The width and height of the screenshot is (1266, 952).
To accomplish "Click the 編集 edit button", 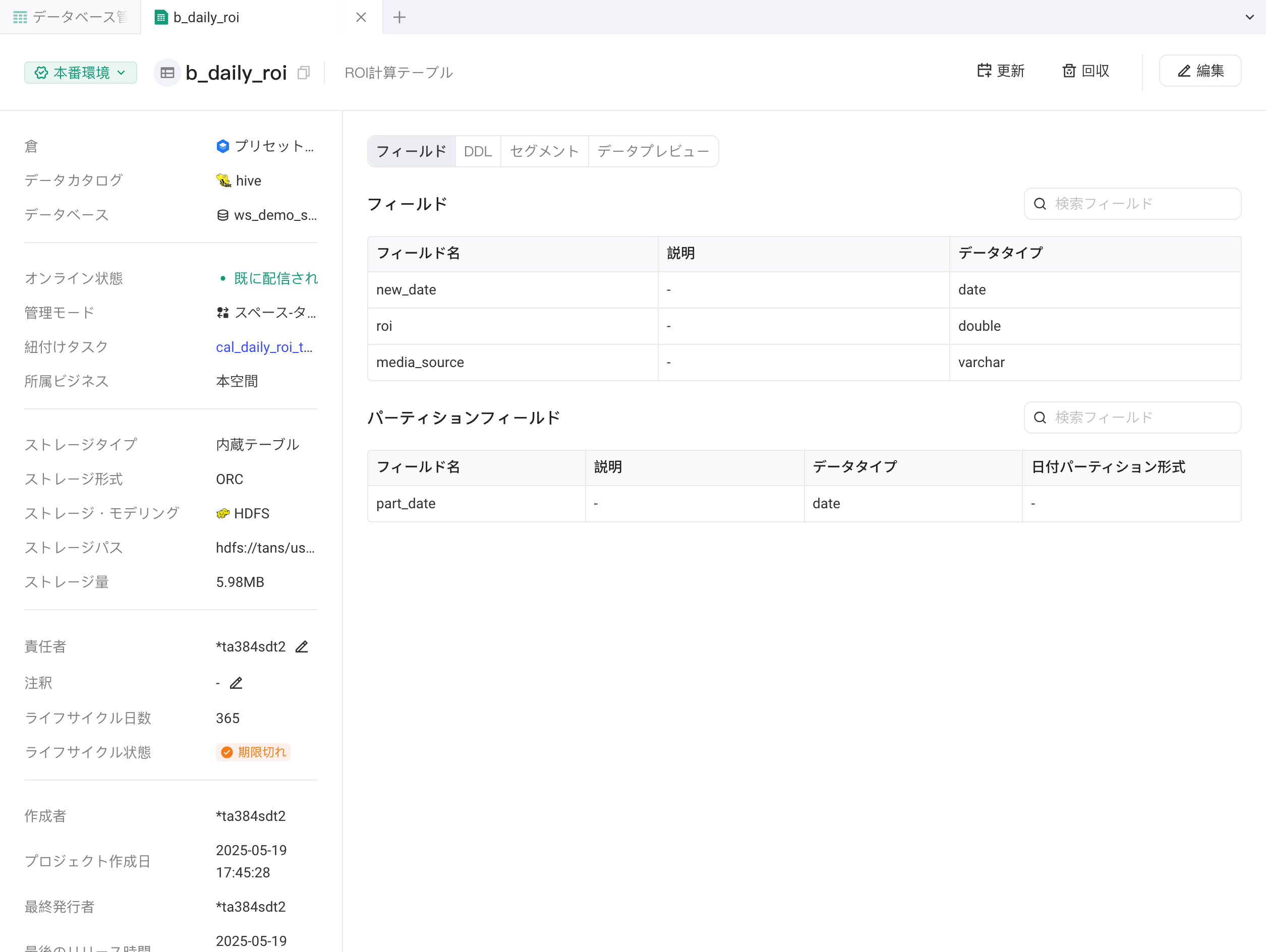I will tap(1200, 71).
